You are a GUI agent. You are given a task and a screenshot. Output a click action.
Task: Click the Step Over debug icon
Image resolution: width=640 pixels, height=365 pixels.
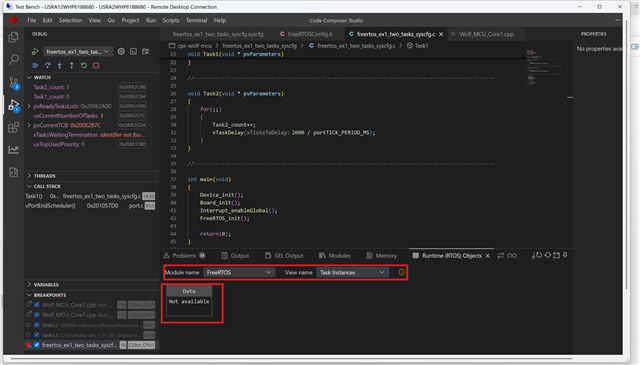pos(47,65)
